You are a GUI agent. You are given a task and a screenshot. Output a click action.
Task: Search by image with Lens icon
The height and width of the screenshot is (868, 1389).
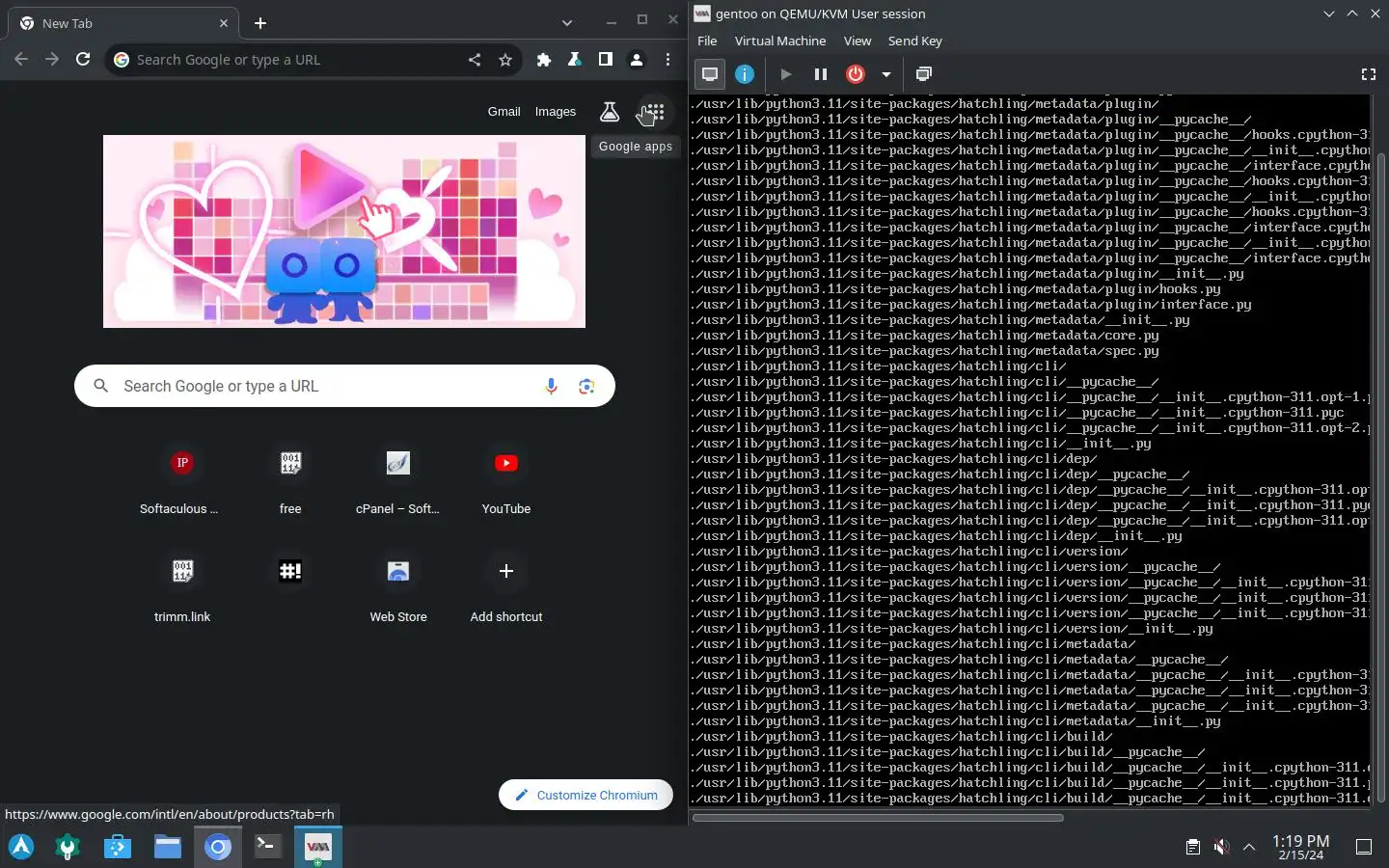[586, 387]
